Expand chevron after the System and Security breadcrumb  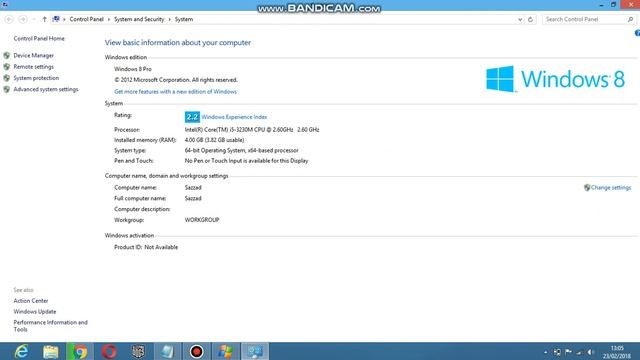coord(169,19)
